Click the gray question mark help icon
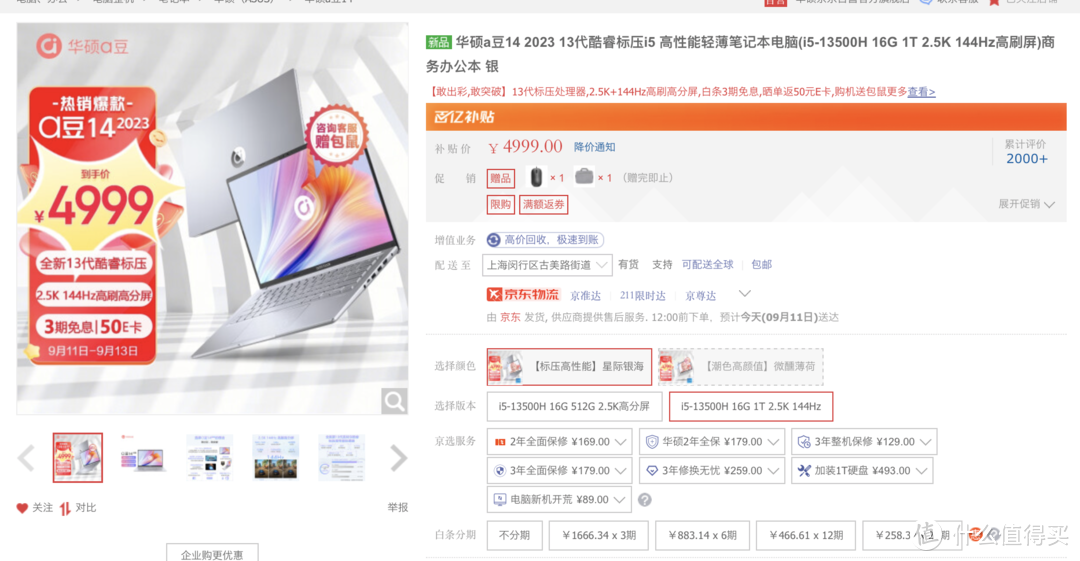 click(644, 500)
